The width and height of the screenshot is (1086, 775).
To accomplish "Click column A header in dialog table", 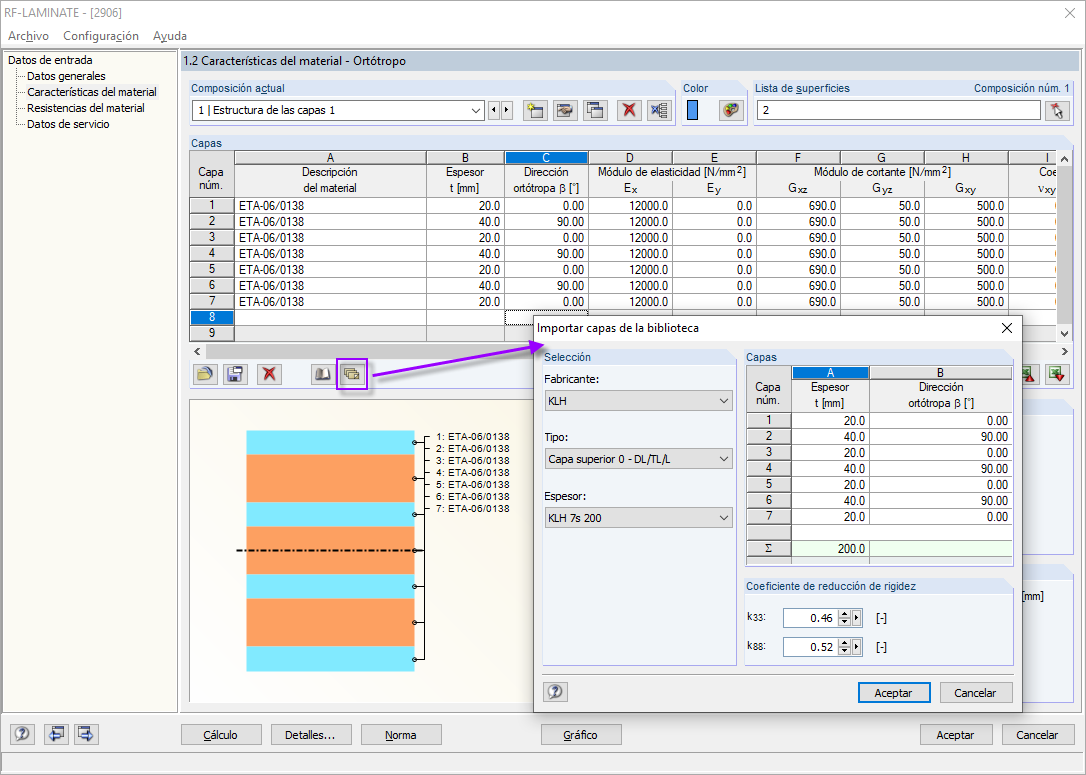I will point(830,373).
